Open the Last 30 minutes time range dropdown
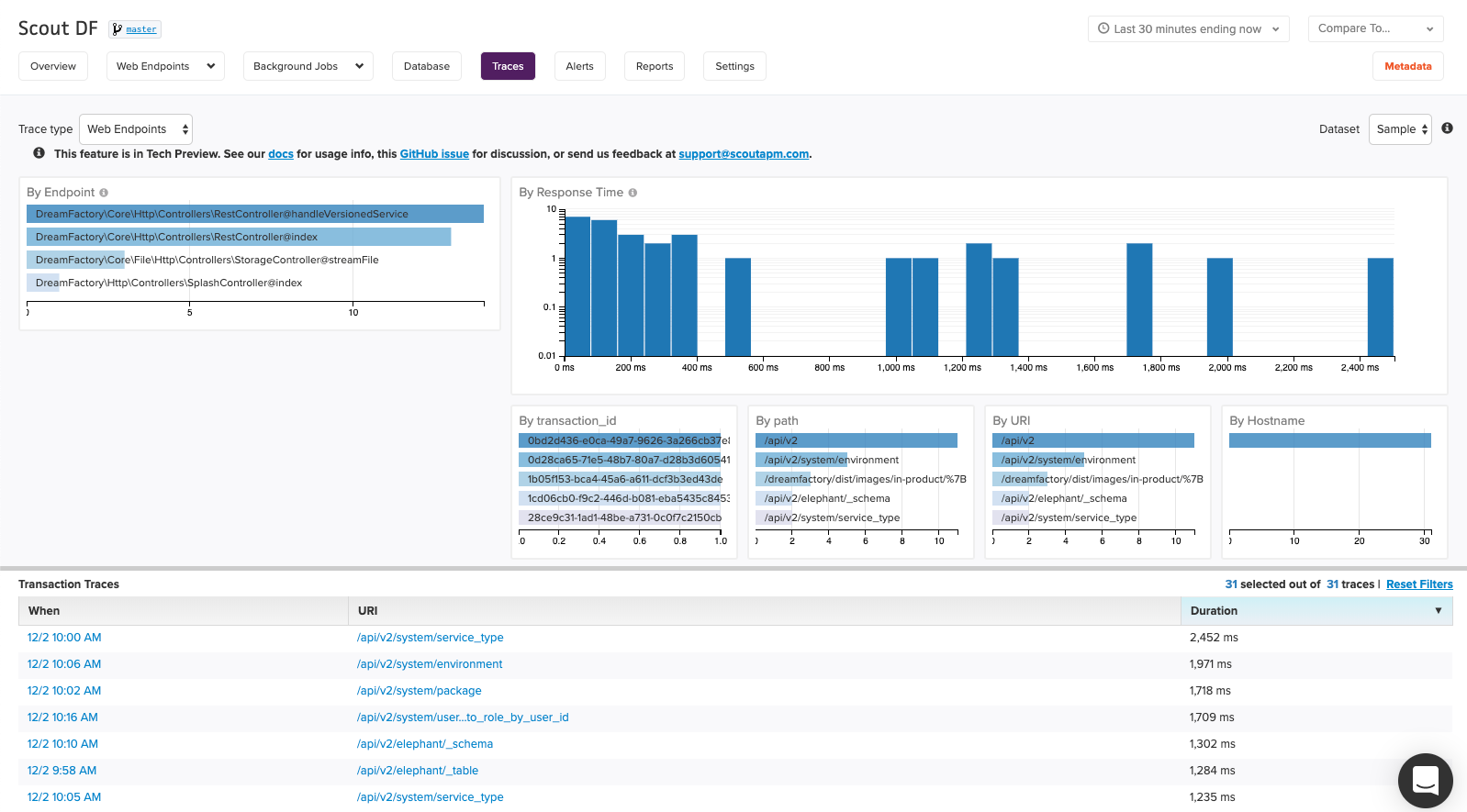This screenshot has width=1467, height=812. (x=1189, y=29)
